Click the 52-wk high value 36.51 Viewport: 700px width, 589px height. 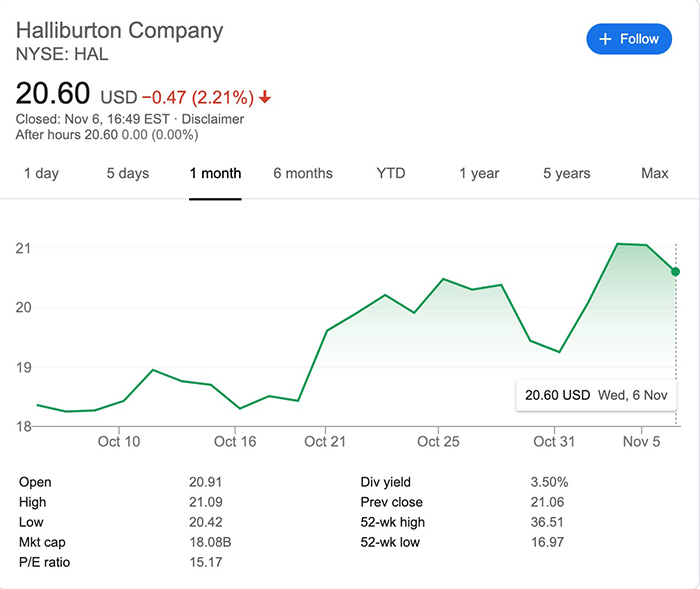tap(548, 522)
